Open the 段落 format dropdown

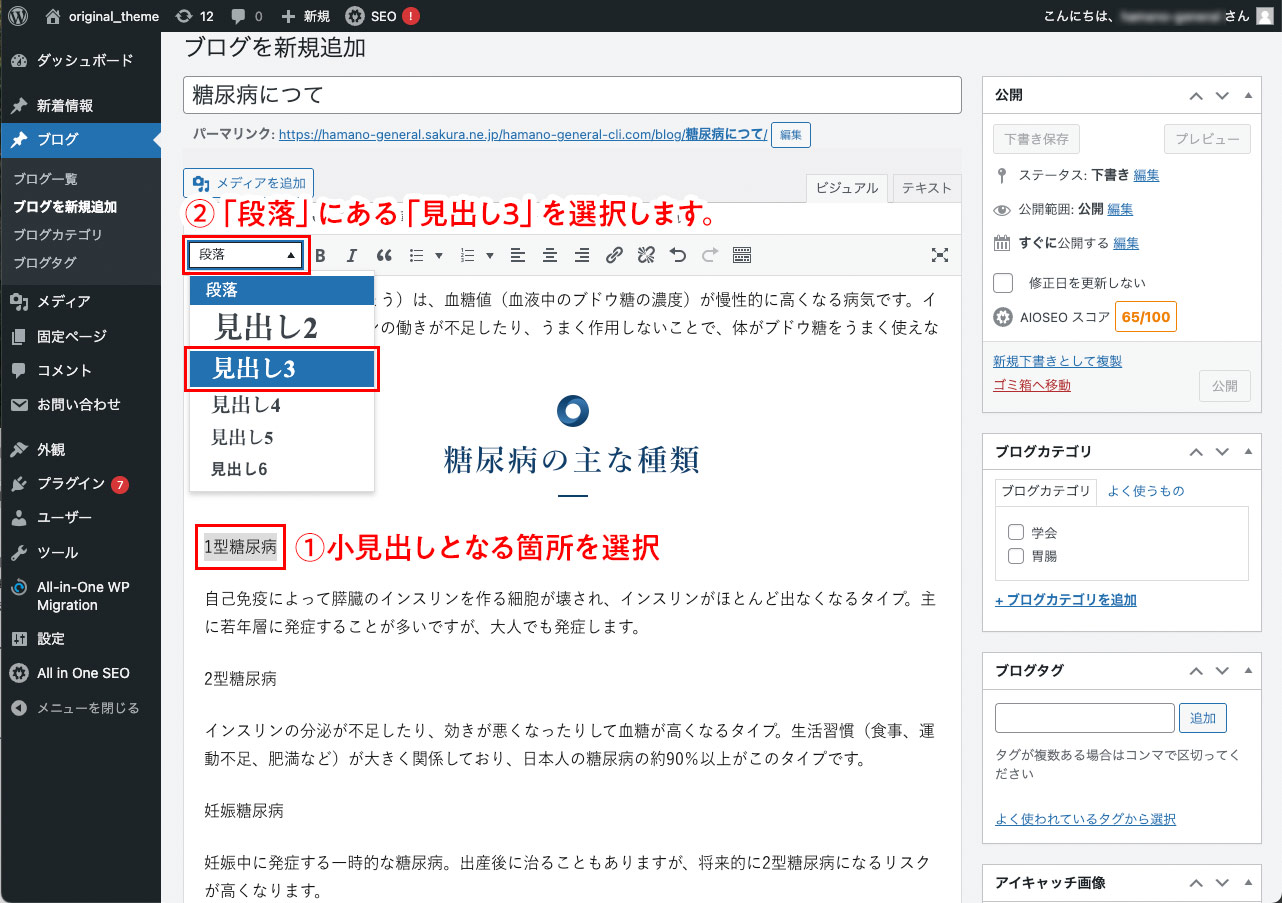coord(247,255)
